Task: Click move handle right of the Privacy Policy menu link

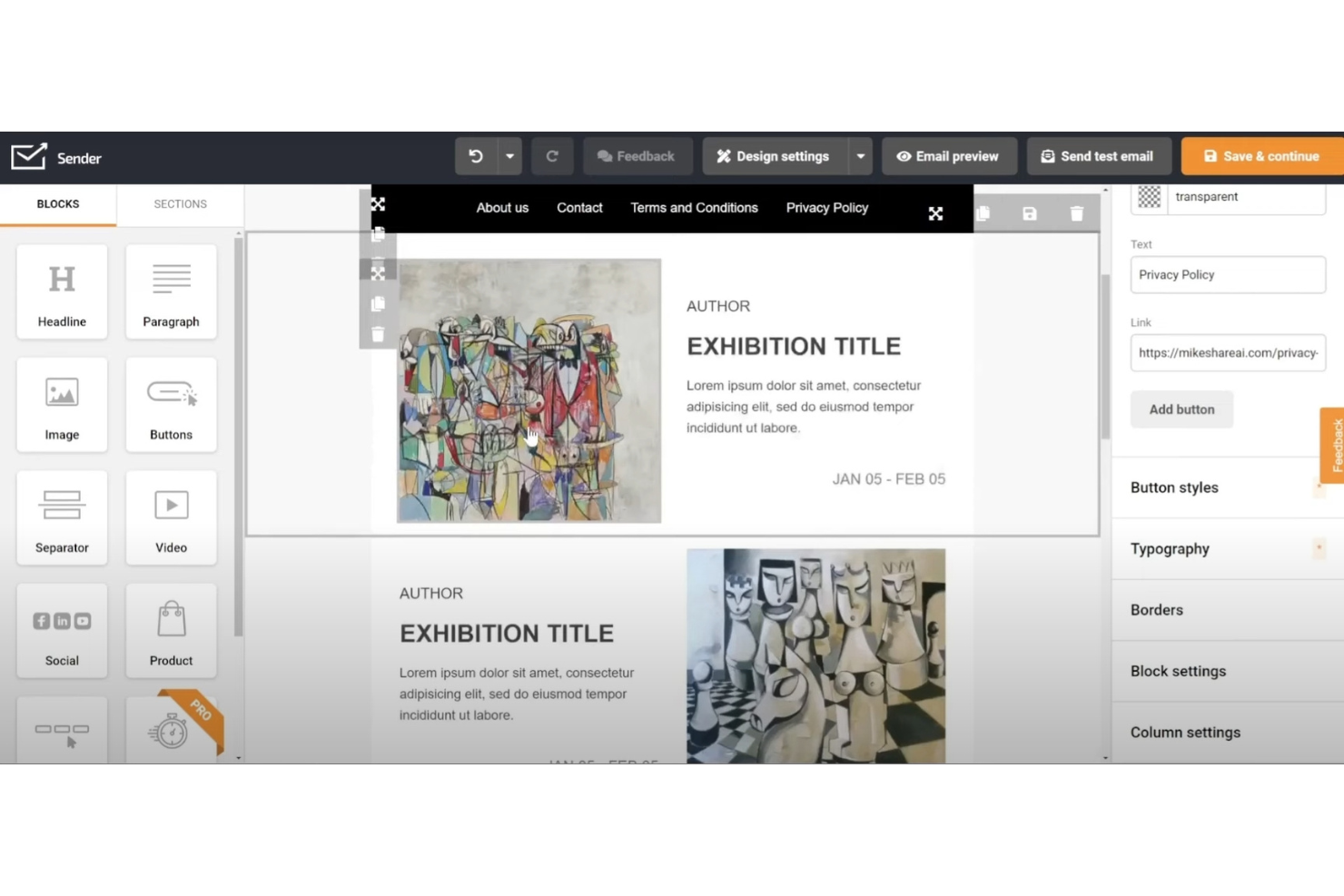Action: point(935,213)
